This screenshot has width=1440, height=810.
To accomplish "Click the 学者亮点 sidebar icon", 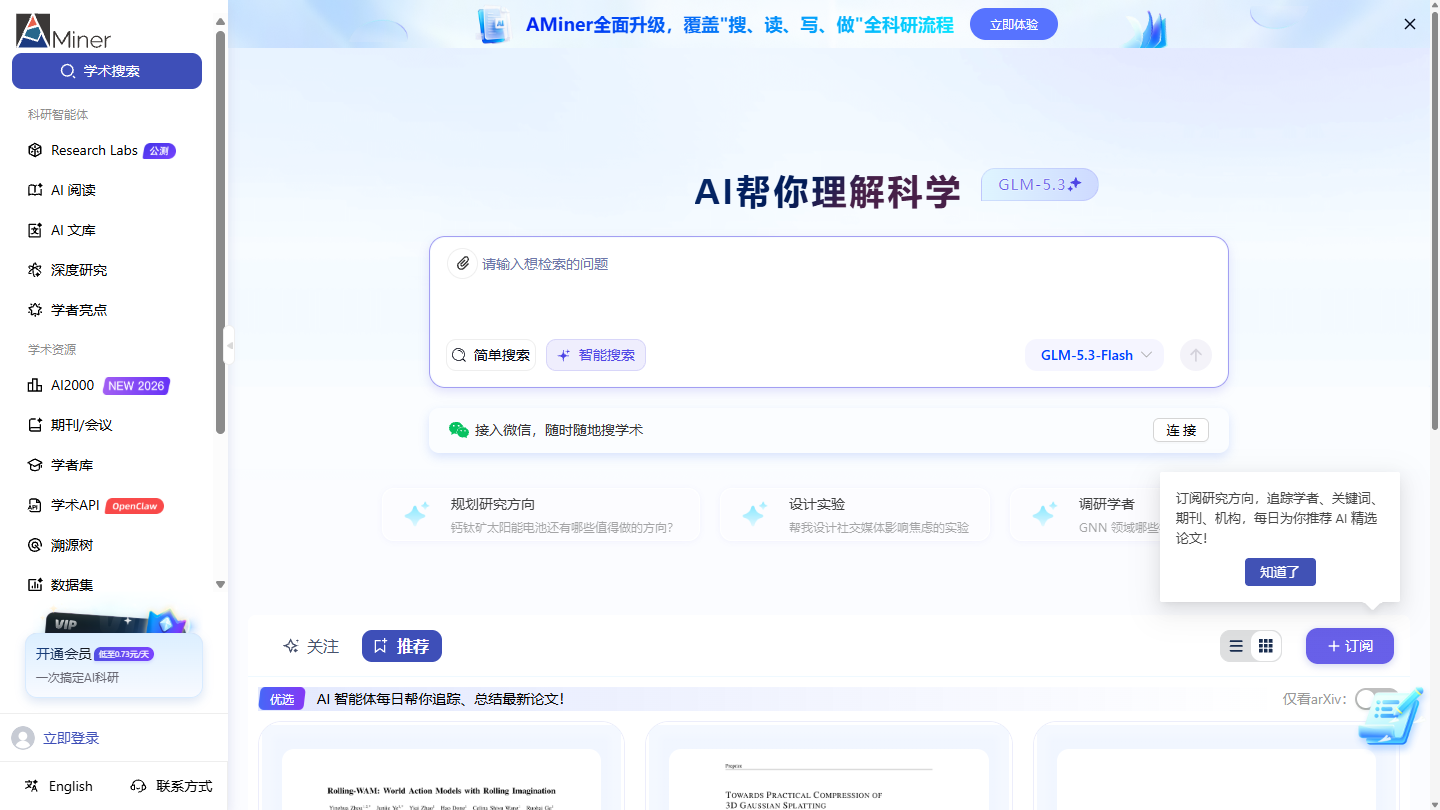I will pos(34,310).
